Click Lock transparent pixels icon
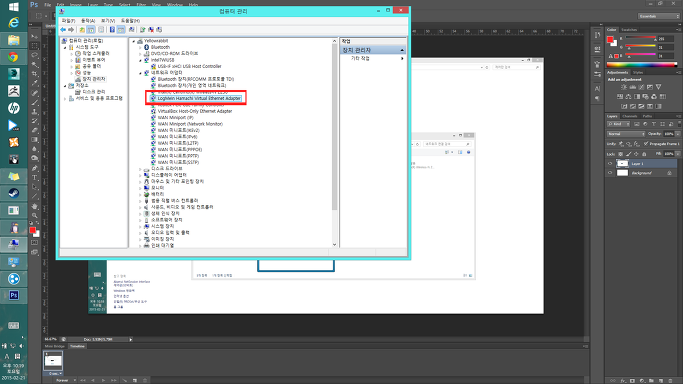Viewport: 683px width, 384px height. point(621,154)
